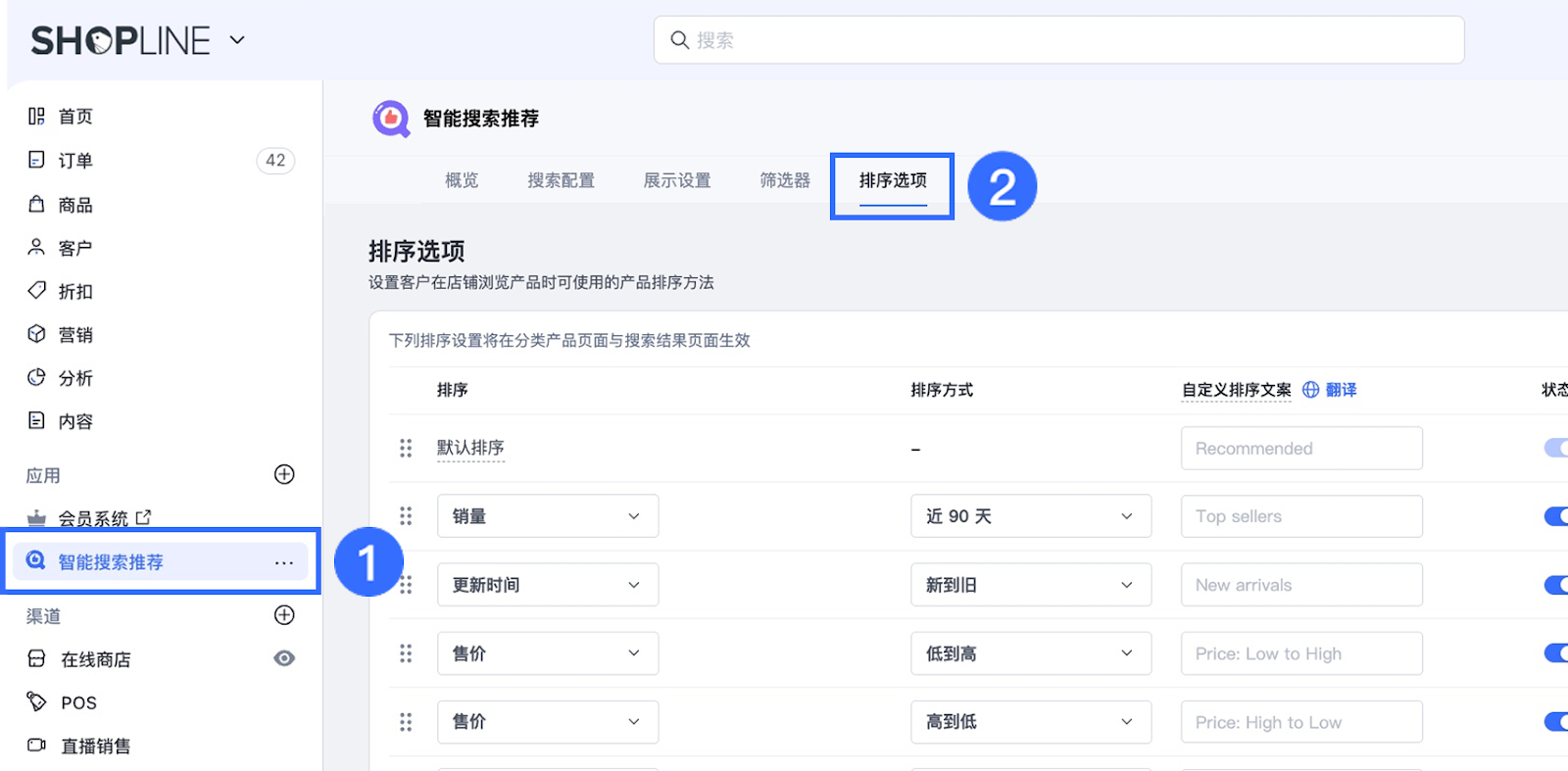
Task: Preview 在线商店 with the eye icon
Action: tap(284, 658)
